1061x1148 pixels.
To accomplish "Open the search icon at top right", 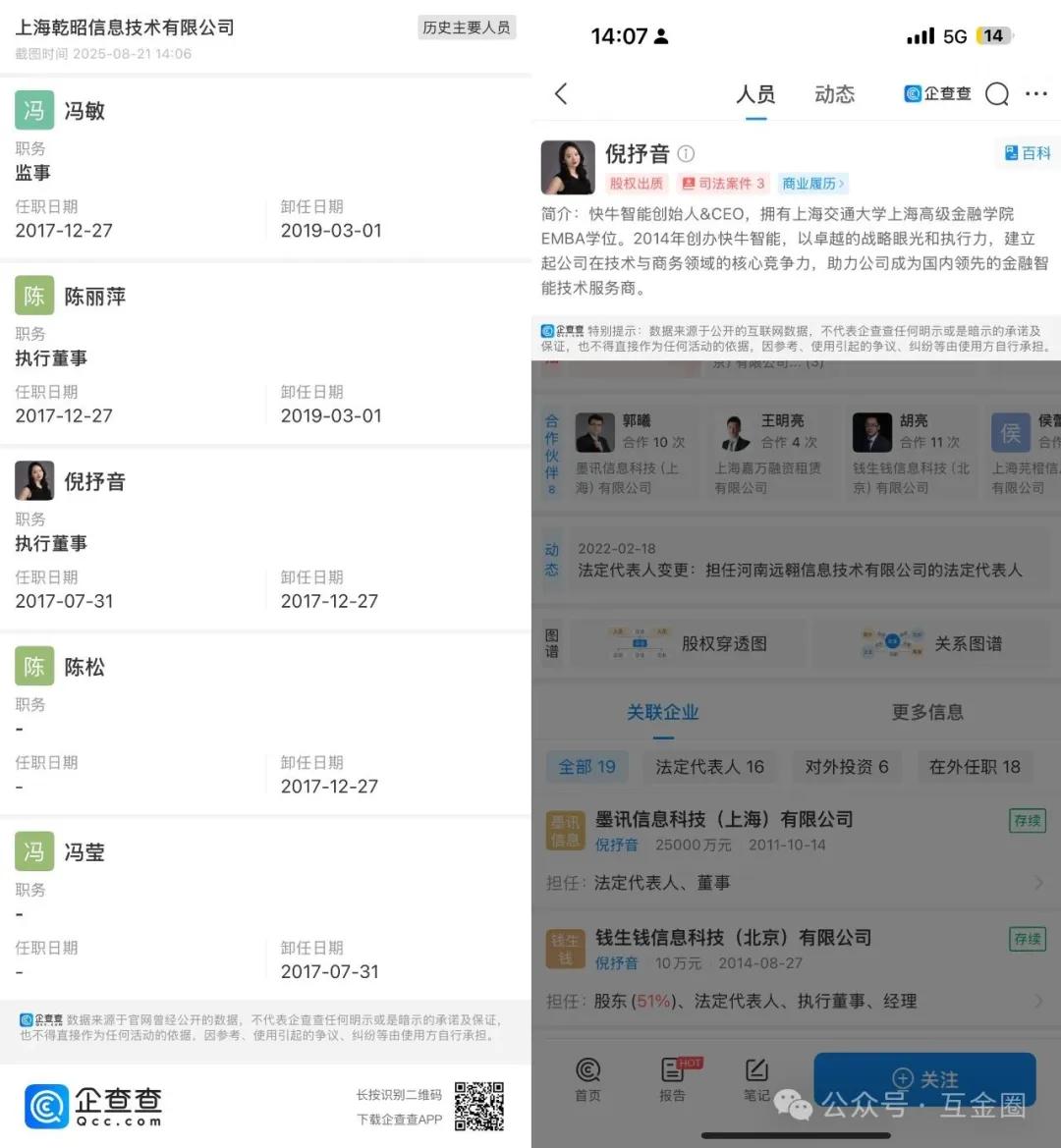I will pyautogui.click(x=997, y=94).
